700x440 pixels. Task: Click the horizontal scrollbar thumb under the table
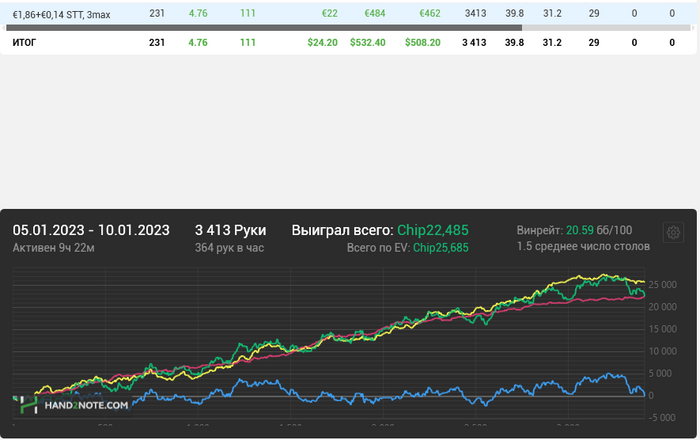pyautogui.click(x=264, y=28)
